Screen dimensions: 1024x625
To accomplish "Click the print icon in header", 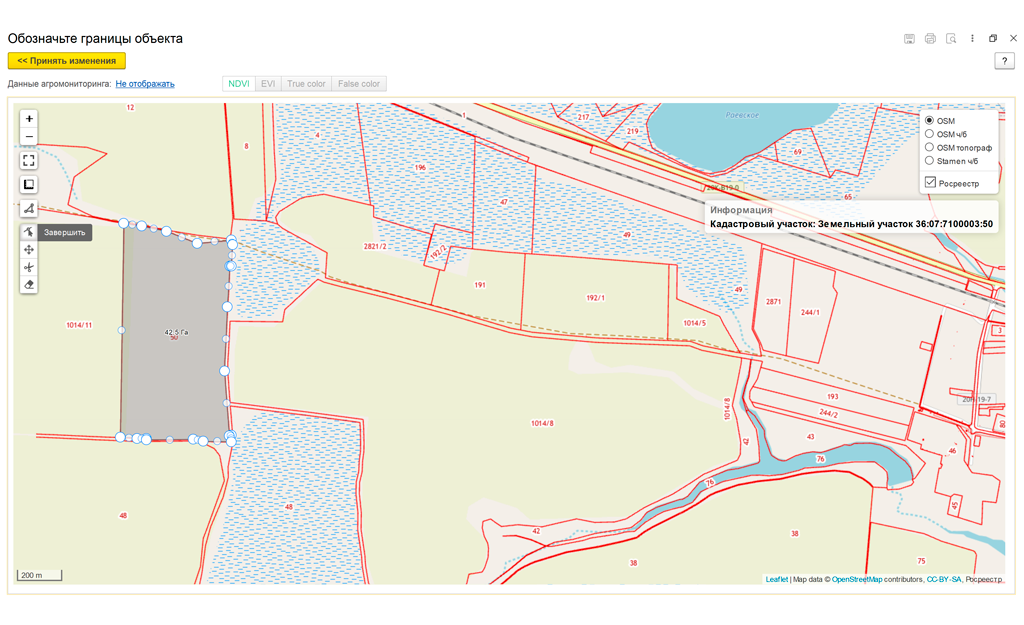I will tap(930, 39).
